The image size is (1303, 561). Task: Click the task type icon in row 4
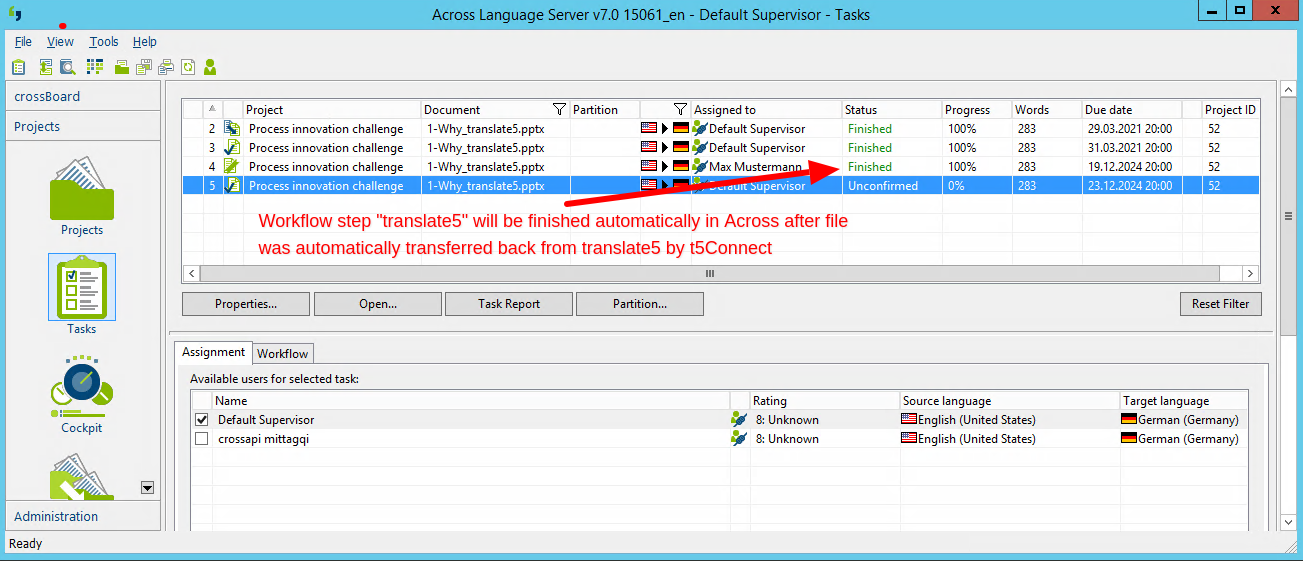(x=232, y=166)
